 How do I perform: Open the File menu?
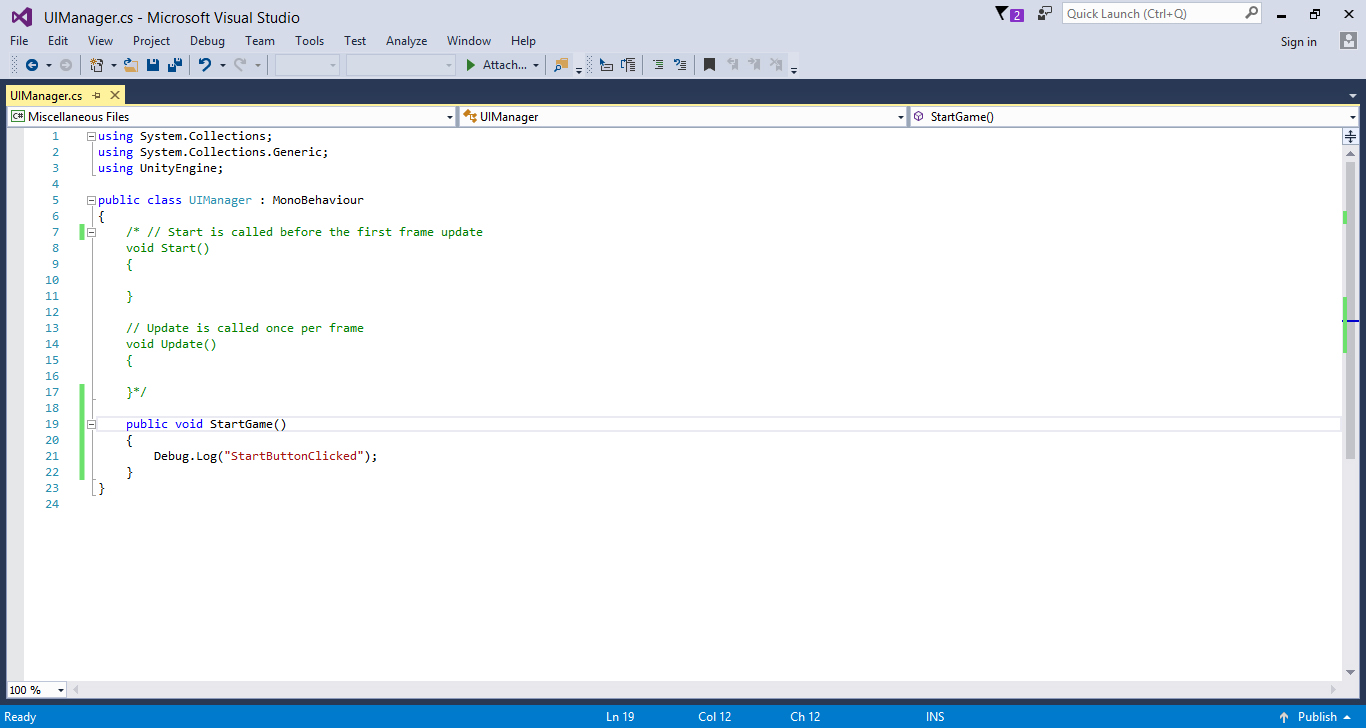pos(19,41)
